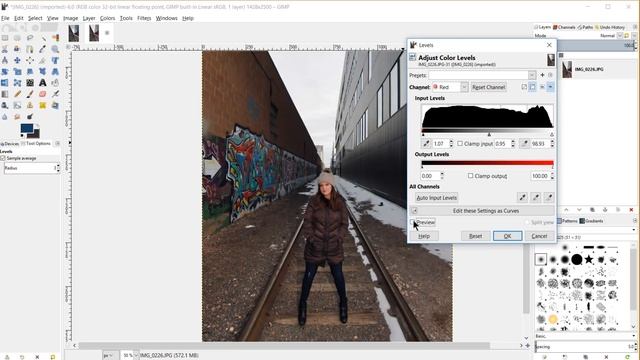Screen dimensions: 640x360
Task: Click Help in the Levels dialog
Action: point(424,236)
